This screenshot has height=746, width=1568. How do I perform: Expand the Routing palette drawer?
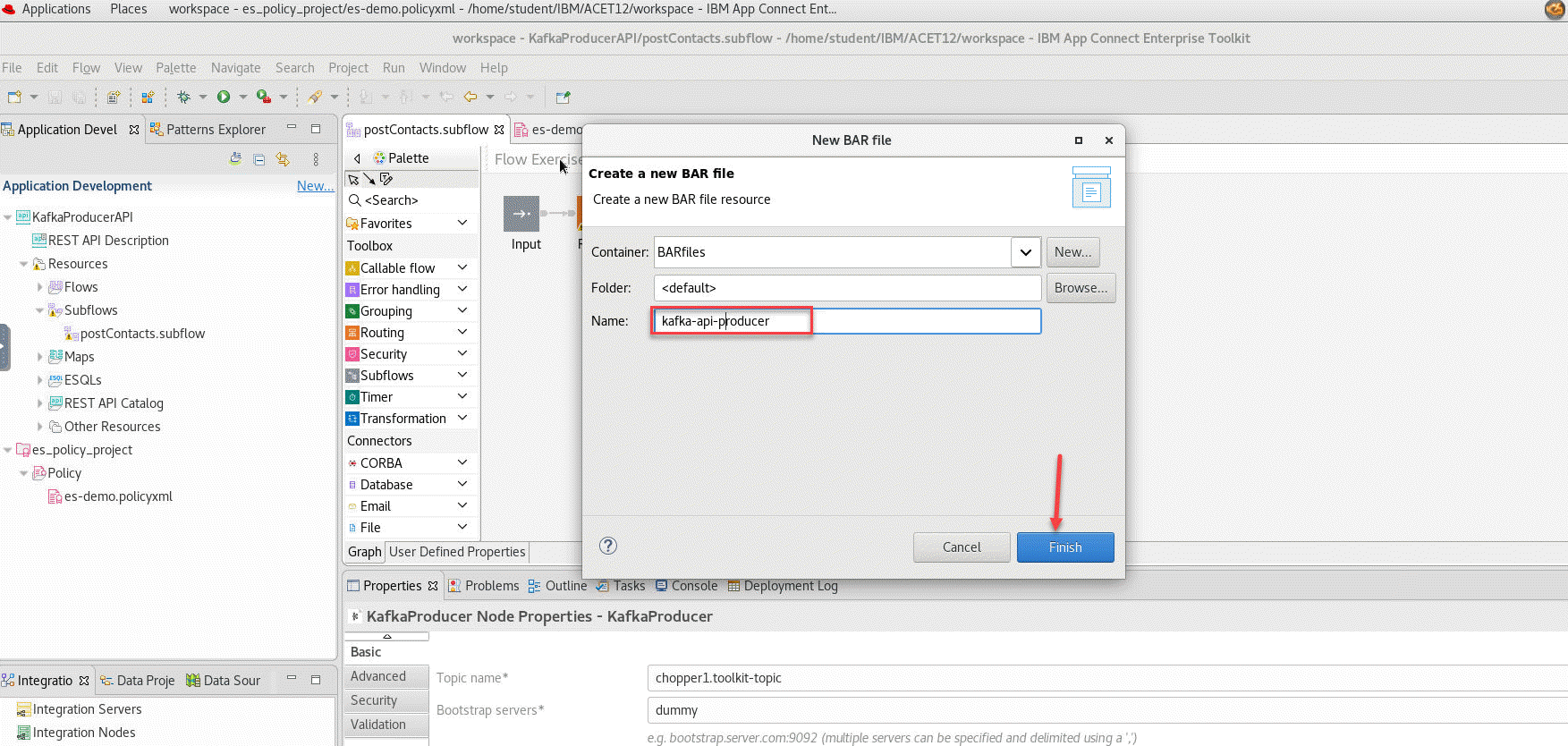pyautogui.click(x=462, y=332)
